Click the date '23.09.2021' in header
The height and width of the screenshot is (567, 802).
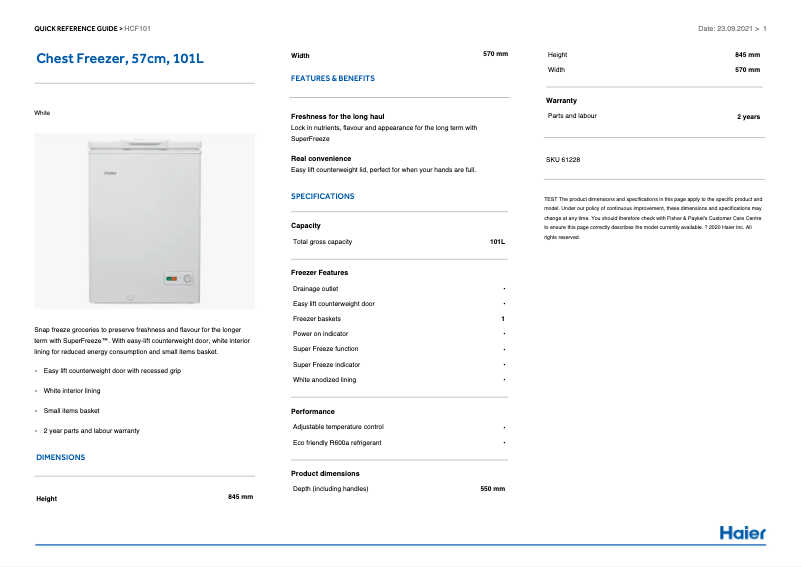[x=734, y=29]
